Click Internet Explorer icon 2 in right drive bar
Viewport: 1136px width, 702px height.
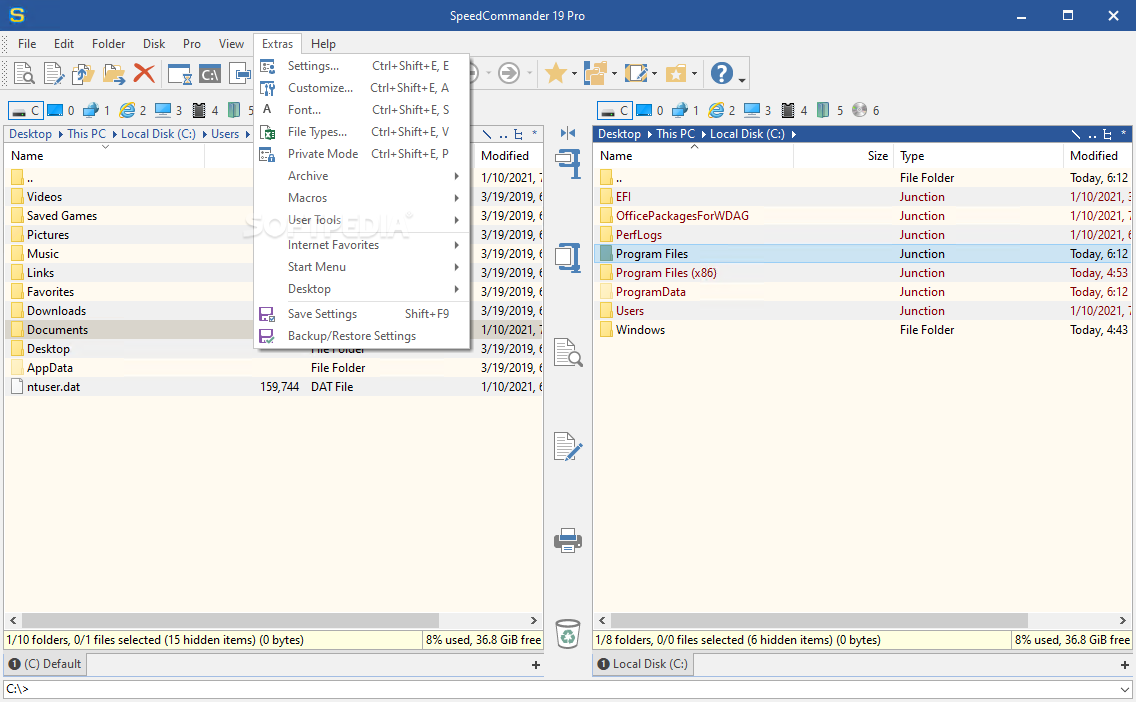tap(722, 110)
